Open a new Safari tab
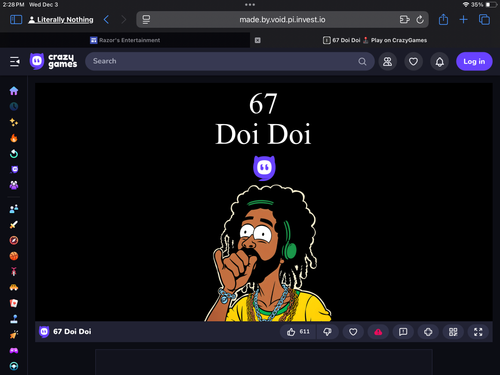This screenshot has width=500, height=375. coord(463,20)
